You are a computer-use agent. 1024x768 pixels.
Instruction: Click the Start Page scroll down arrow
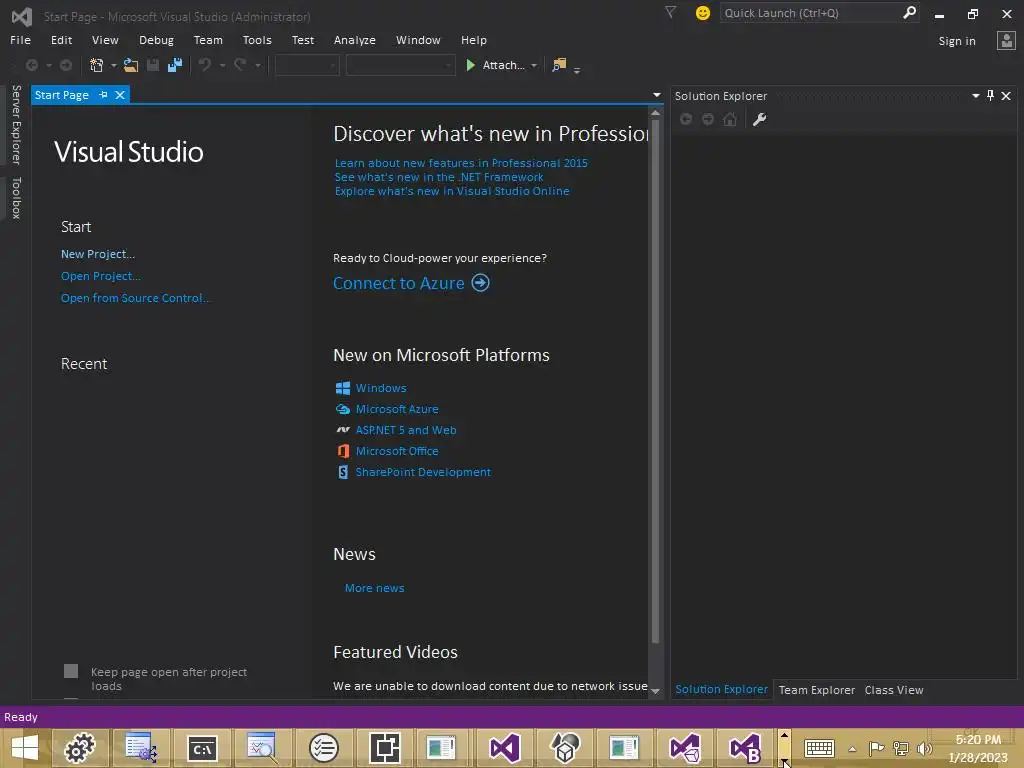coord(655,691)
